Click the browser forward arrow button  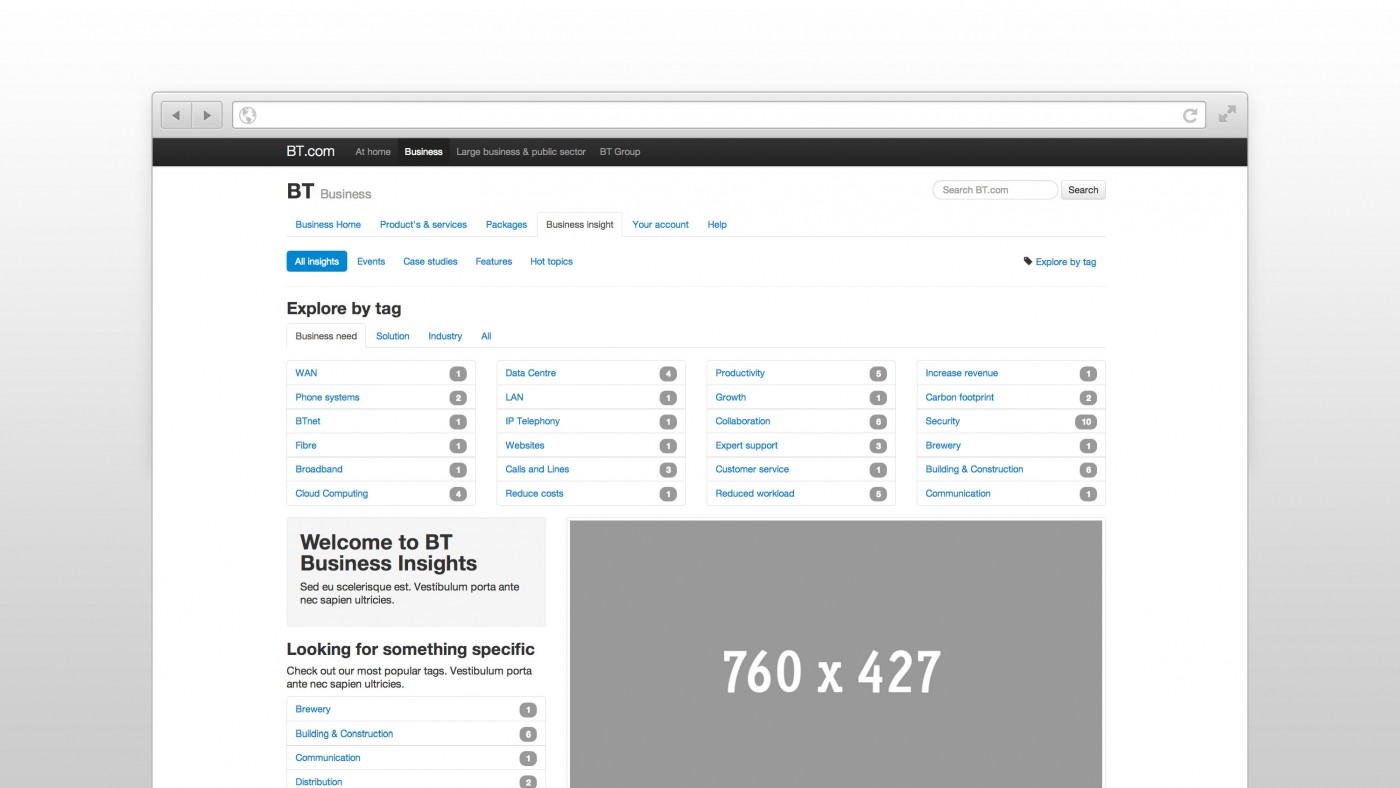pos(207,115)
